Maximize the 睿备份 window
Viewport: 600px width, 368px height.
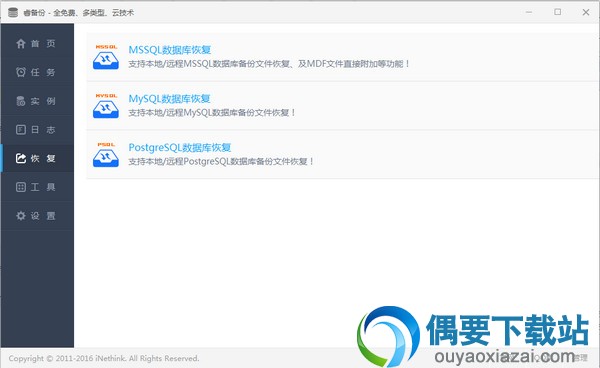(558, 12)
